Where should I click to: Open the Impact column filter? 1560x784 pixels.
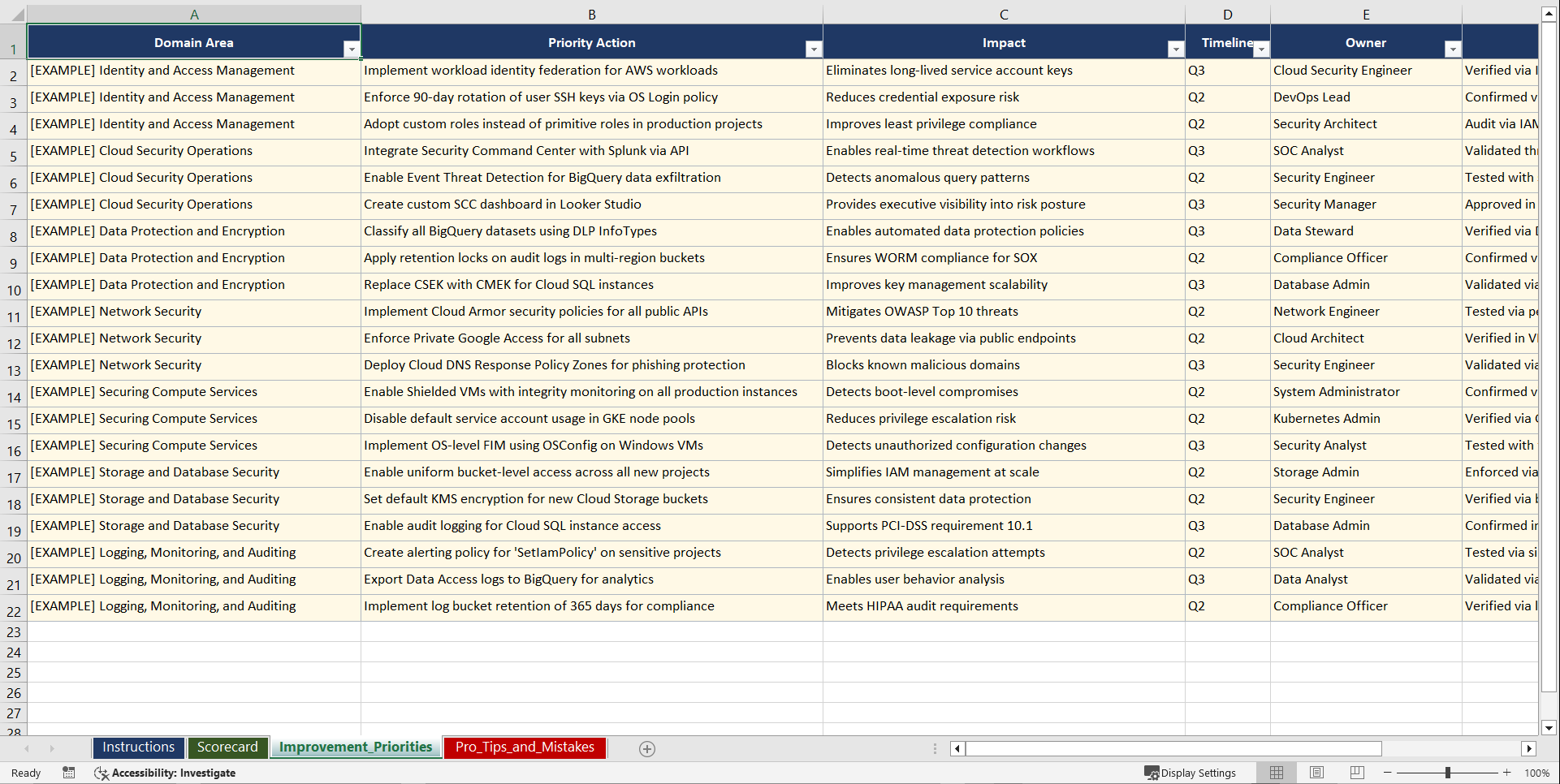click(x=1175, y=50)
